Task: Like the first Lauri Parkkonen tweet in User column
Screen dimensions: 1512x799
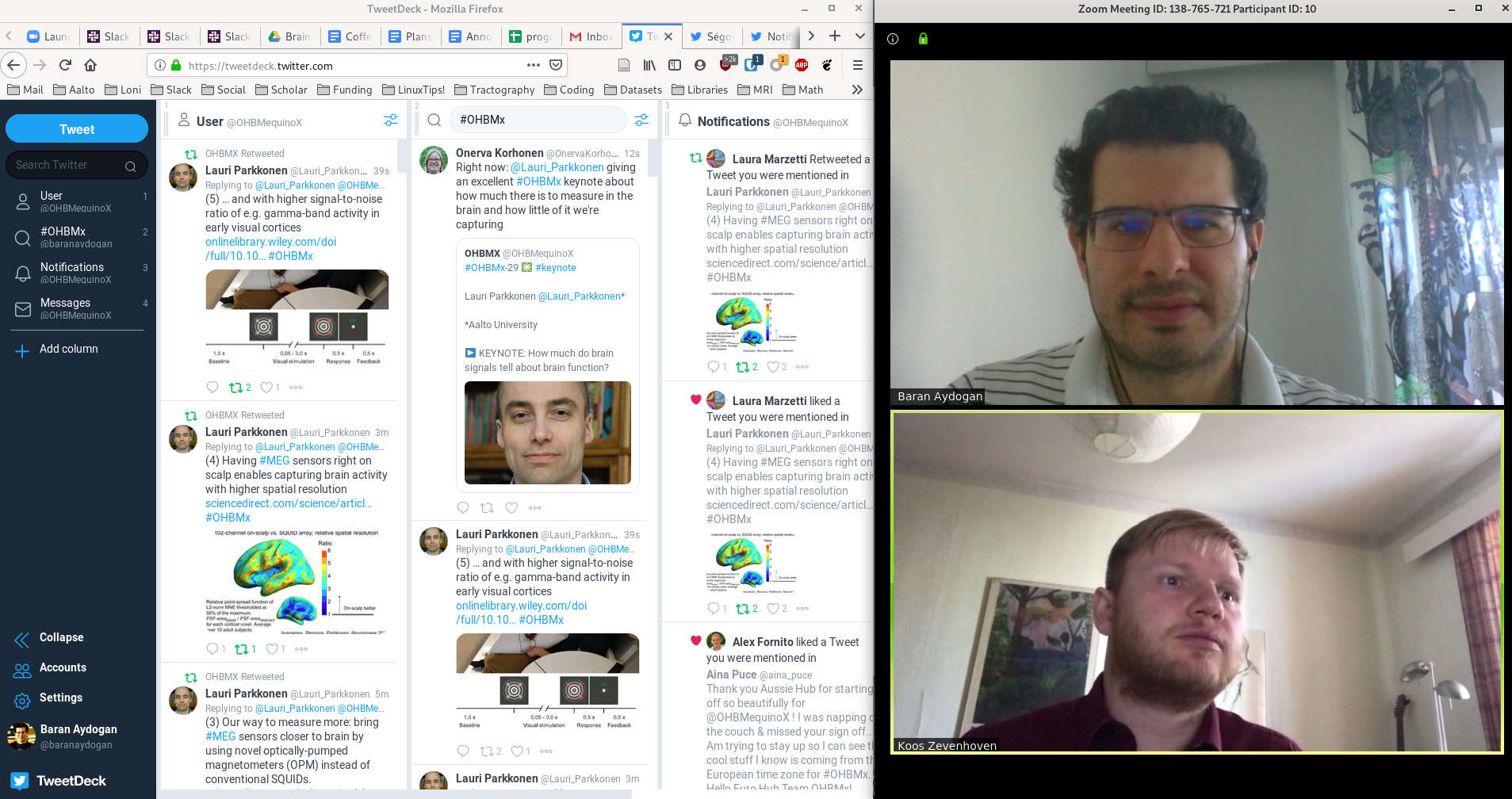Action: pyautogui.click(x=266, y=388)
